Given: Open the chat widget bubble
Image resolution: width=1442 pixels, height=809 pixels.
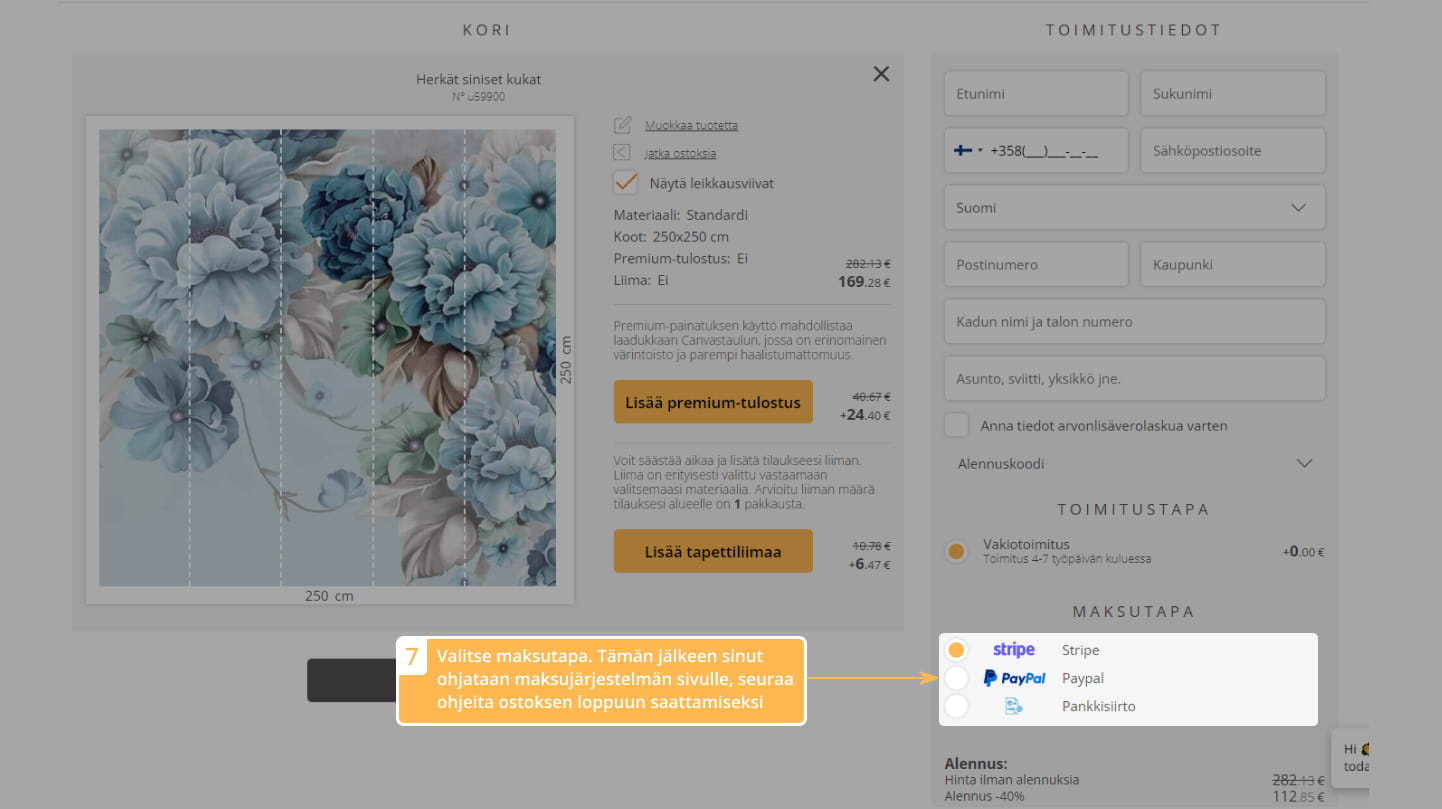Looking at the screenshot, I should [x=1351, y=757].
